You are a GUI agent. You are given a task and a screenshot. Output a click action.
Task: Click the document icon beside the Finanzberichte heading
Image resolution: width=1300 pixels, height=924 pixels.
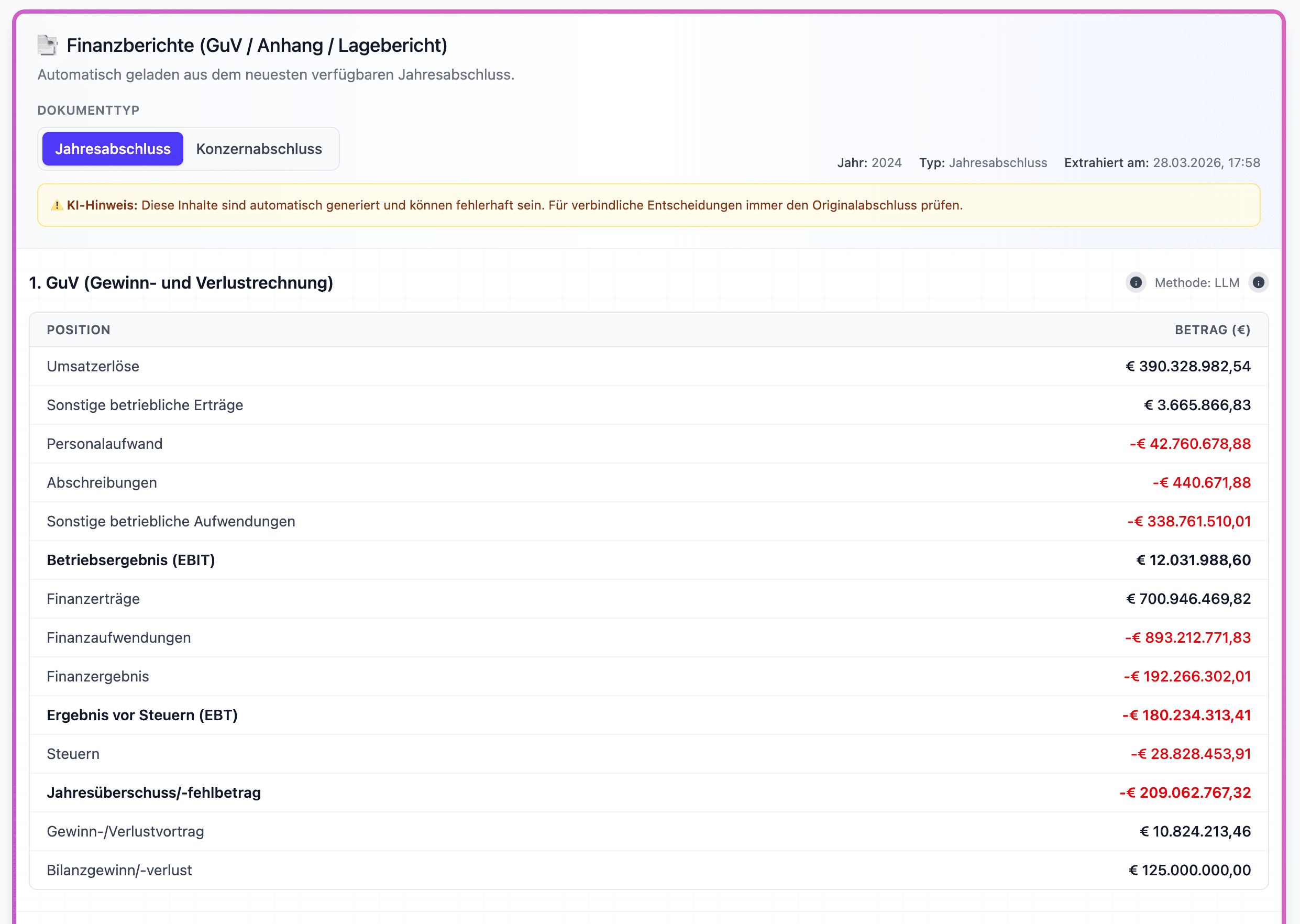tap(48, 45)
